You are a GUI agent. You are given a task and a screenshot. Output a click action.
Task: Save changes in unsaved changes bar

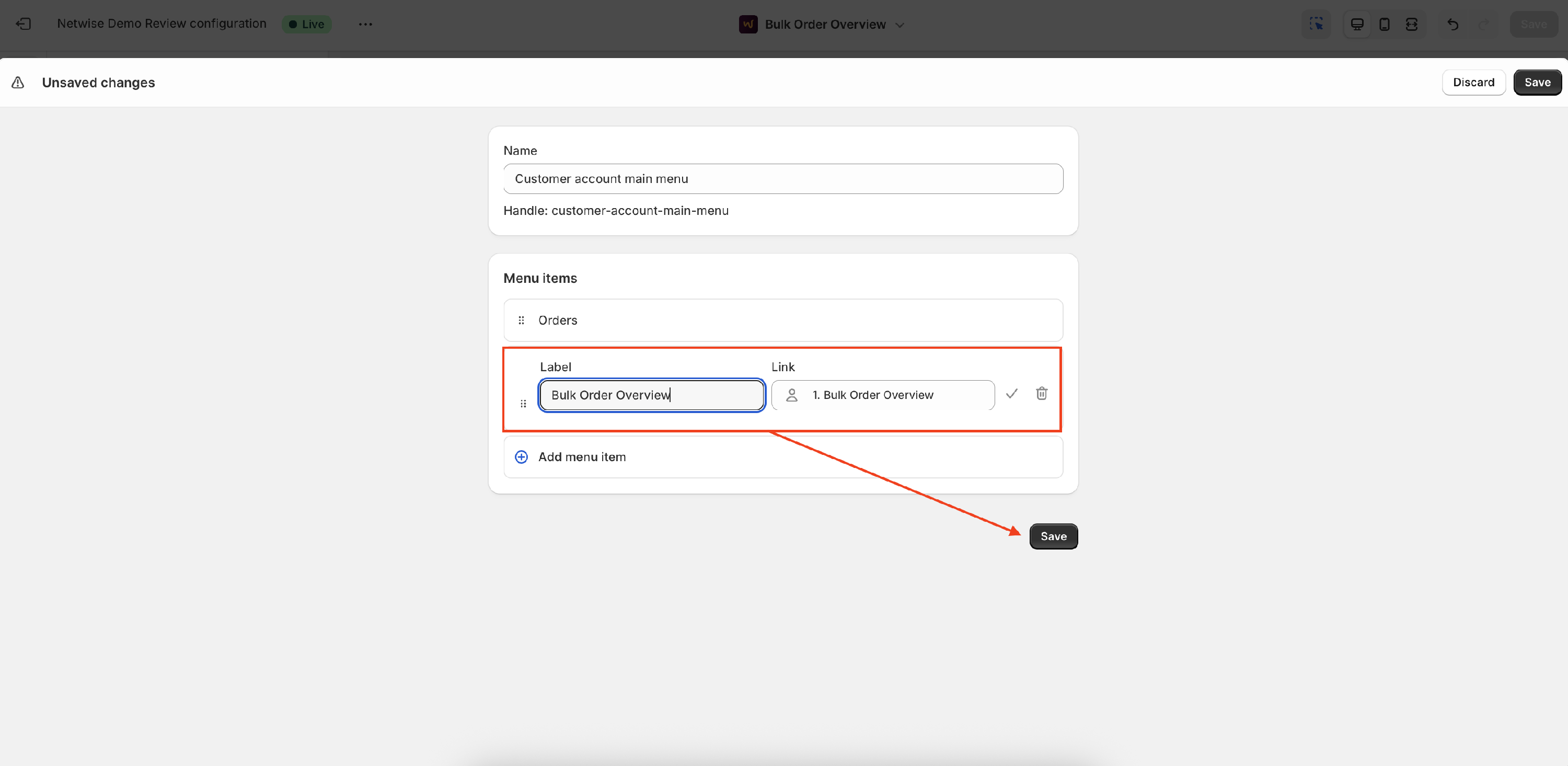pyautogui.click(x=1537, y=83)
